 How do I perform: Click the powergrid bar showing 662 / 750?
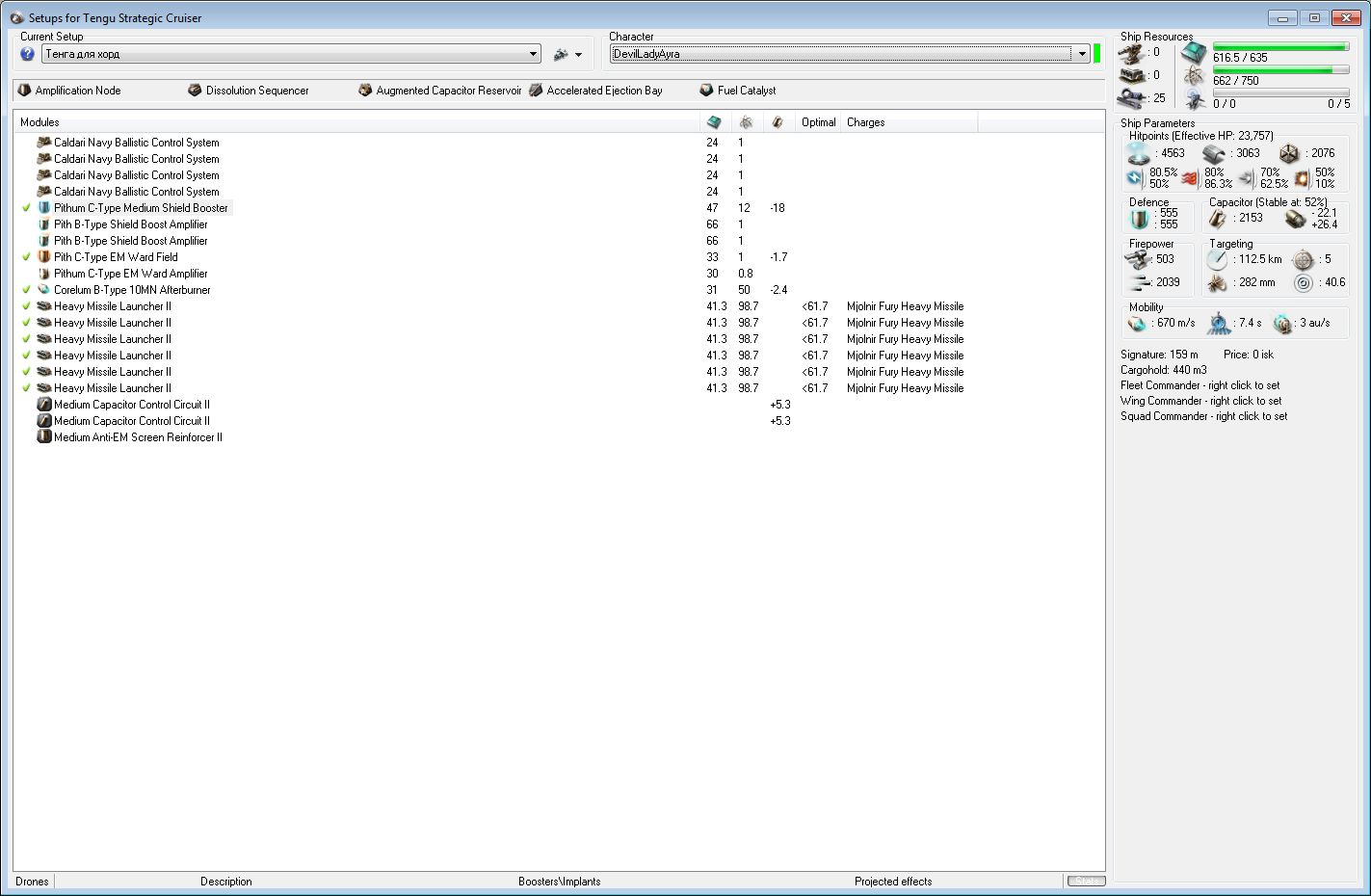click(x=1281, y=70)
